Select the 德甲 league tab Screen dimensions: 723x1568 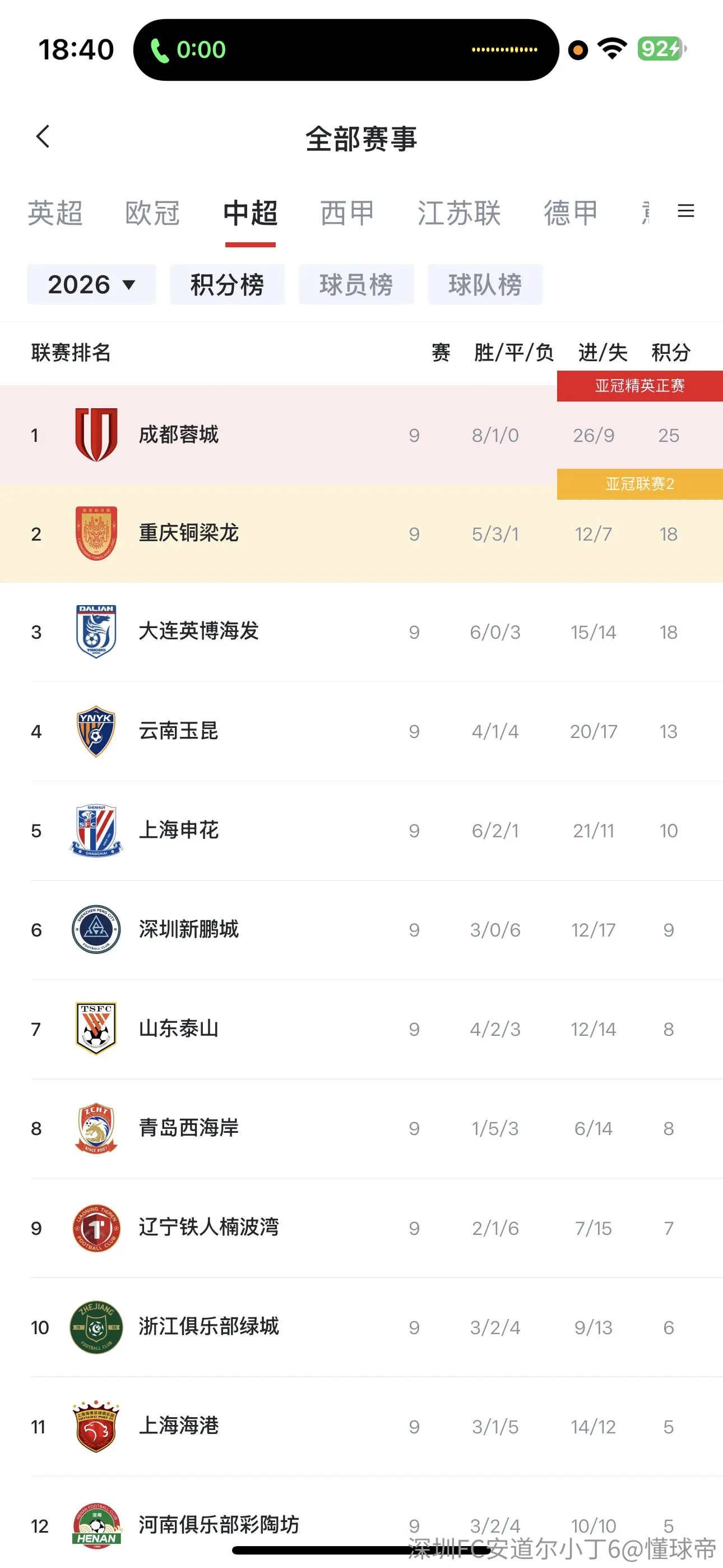(571, 213)
